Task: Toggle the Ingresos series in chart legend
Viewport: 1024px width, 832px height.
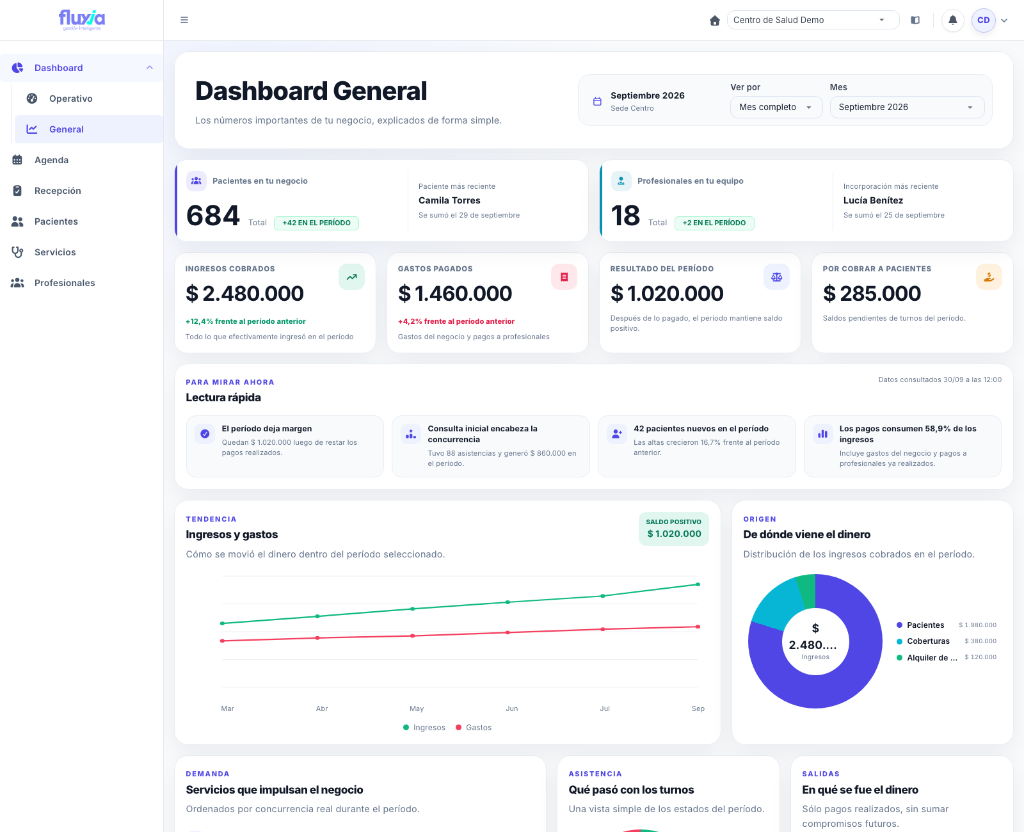Action: 424,728
